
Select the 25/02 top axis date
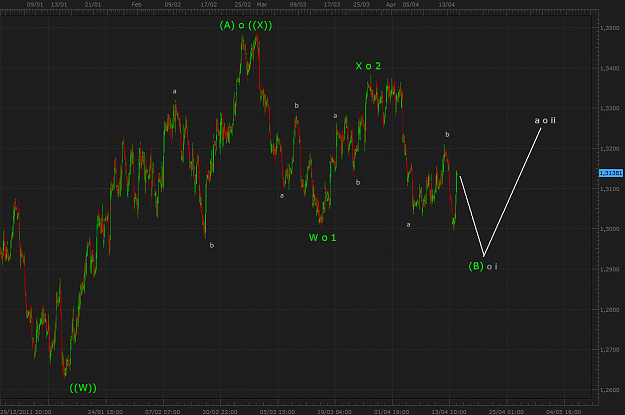coord(243,4)
